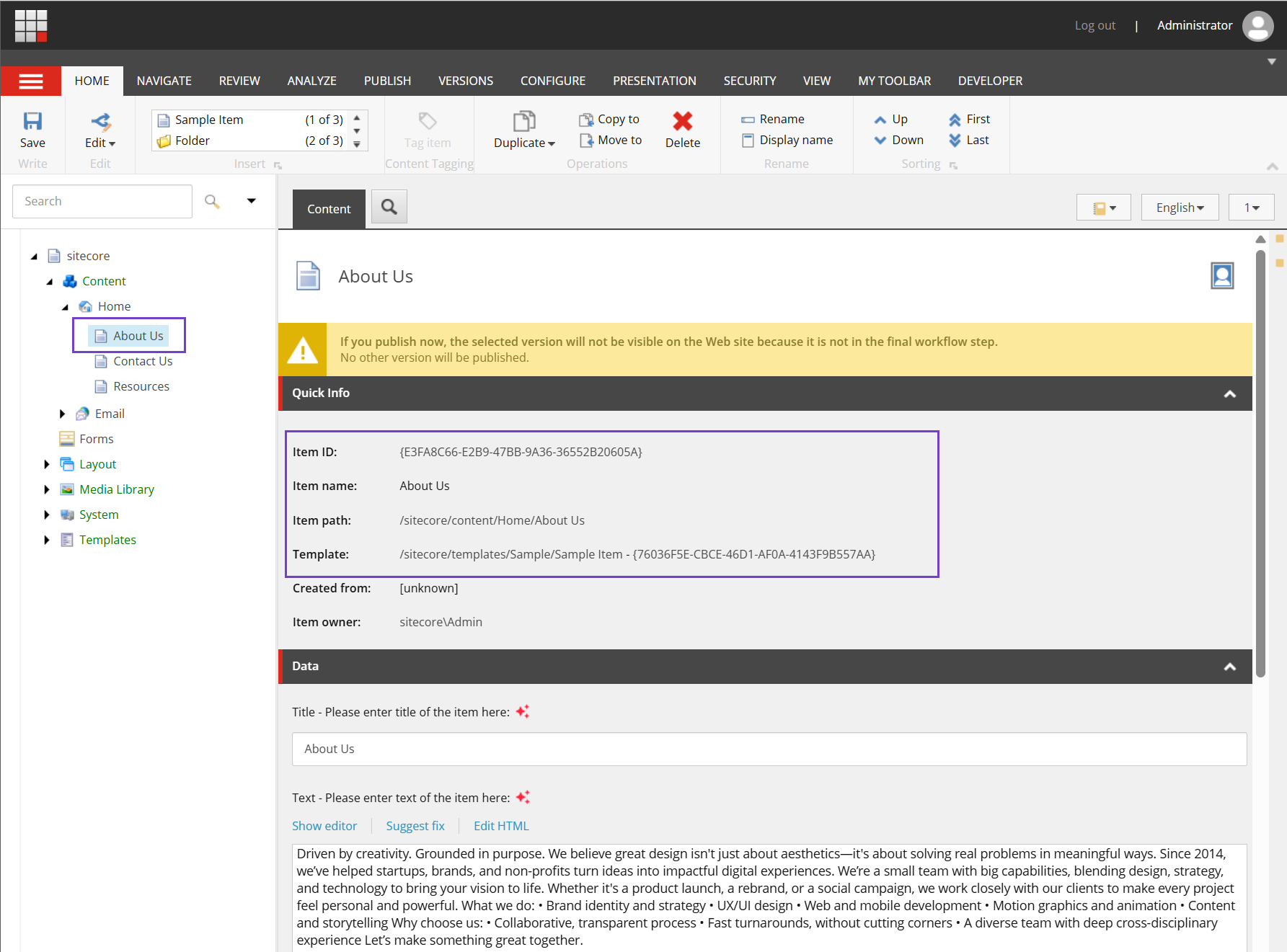Switch to the PRESENTATION ribbon tab
Viewport: 1287px width, 952px height.
pyautogui.click(x=655, y=81)
